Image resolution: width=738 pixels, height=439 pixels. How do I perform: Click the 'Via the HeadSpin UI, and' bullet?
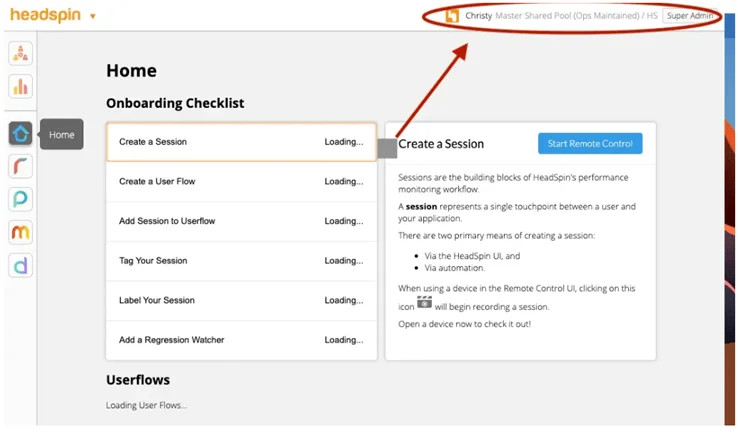point(472,256)
